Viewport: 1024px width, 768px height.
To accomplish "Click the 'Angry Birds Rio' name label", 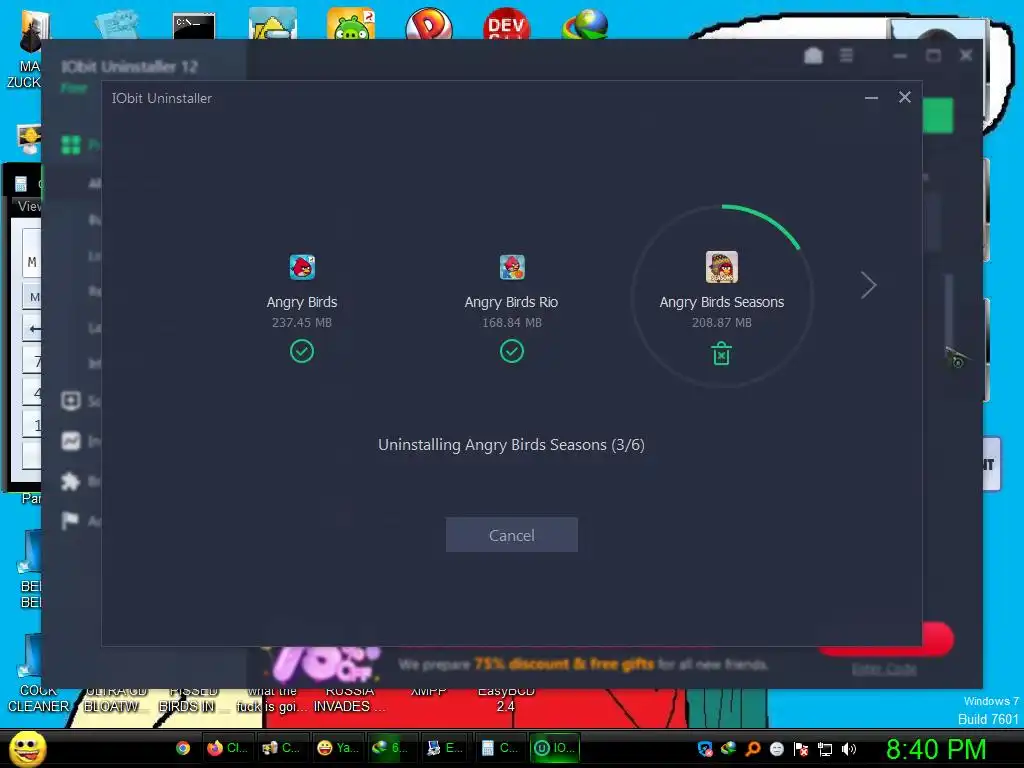I will [x=511, y=302].
